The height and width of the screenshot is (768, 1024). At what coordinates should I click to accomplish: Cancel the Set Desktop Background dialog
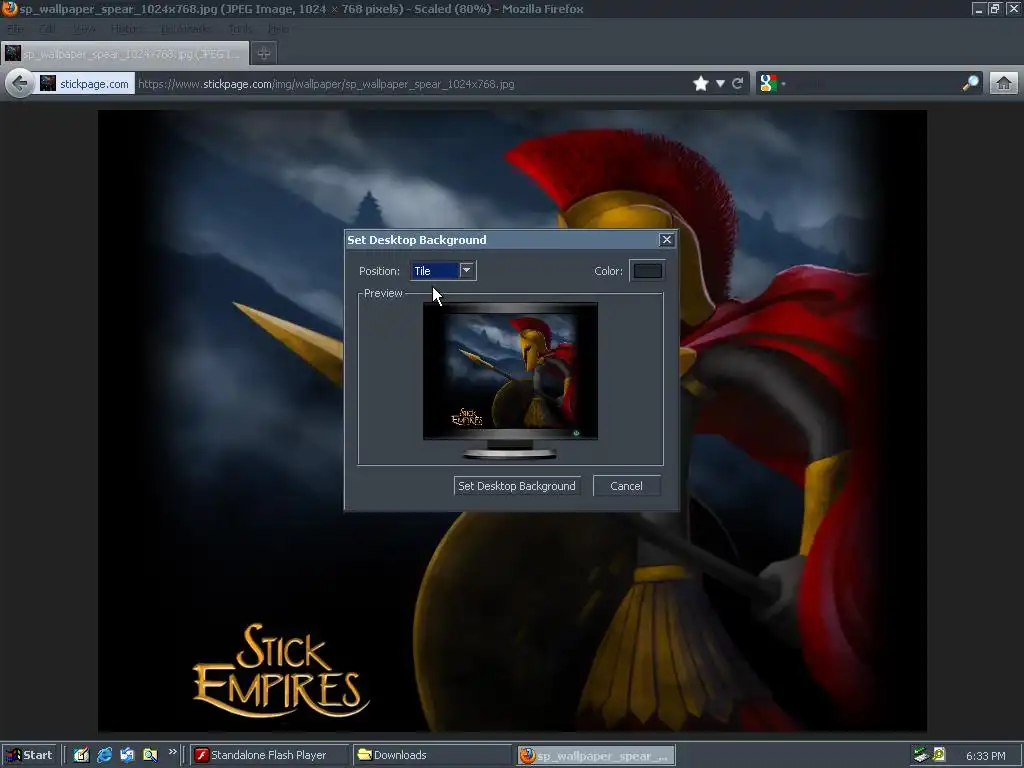[x=626, y=486]
